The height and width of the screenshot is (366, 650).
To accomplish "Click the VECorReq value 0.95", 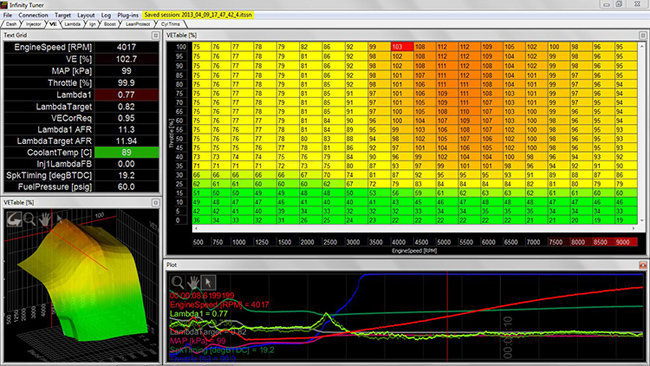I will 126,118.
